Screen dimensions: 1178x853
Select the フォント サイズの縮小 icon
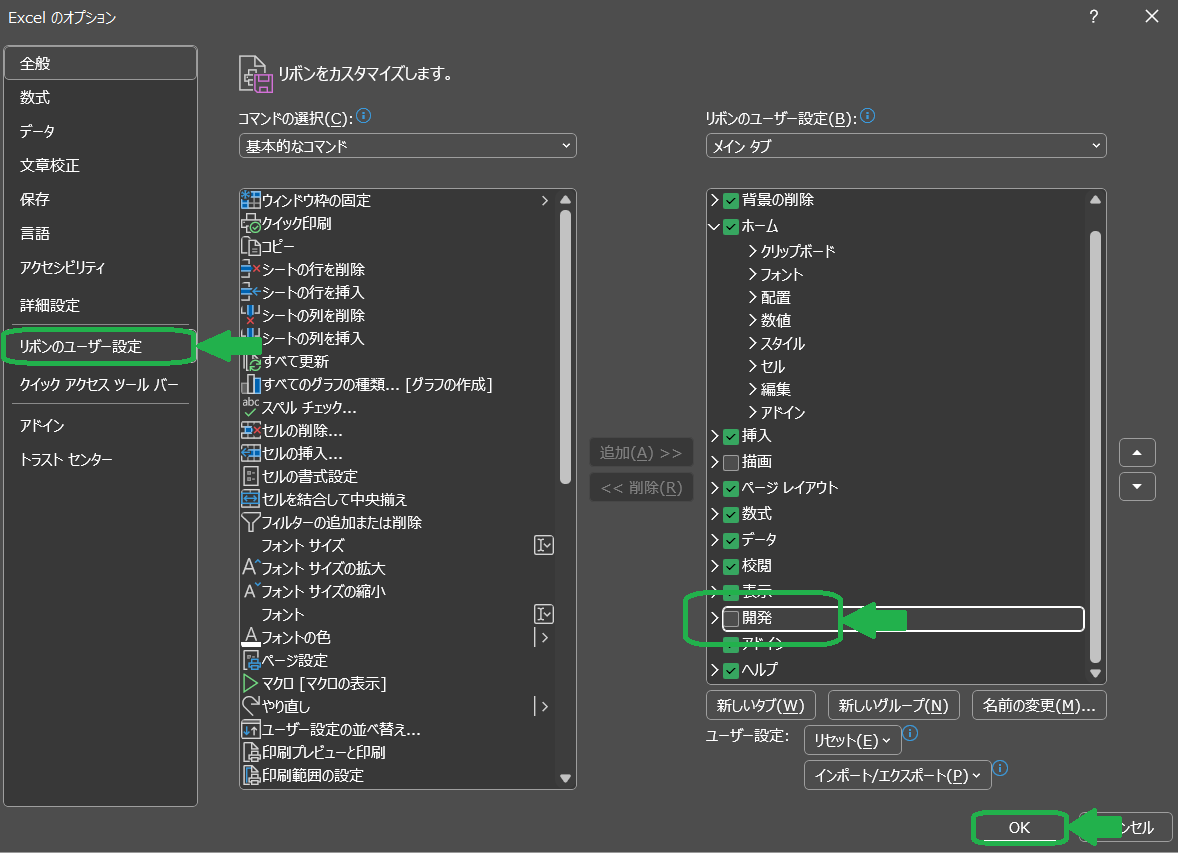250,591
